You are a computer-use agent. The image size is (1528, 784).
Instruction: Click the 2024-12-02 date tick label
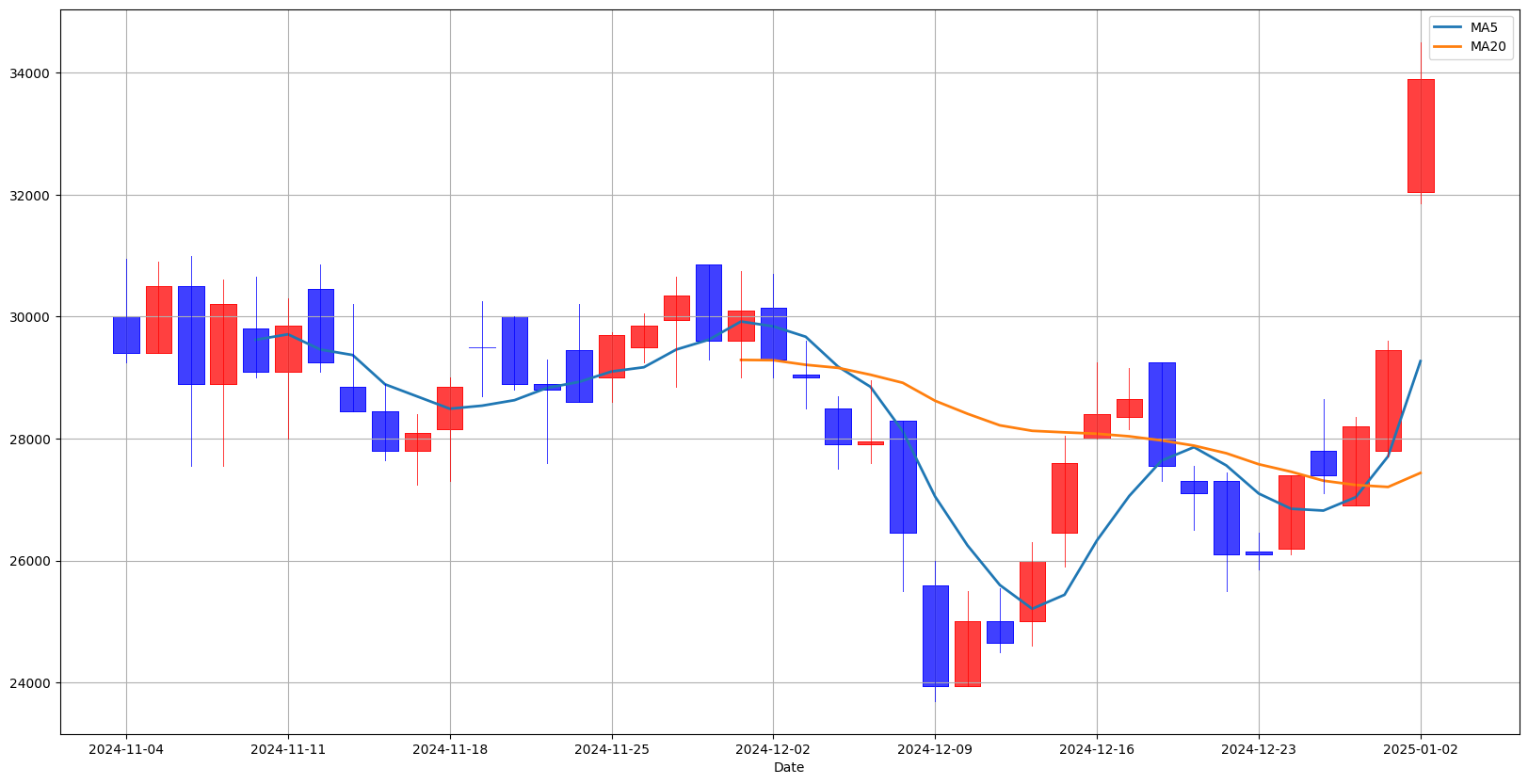(x=773, y=749)
